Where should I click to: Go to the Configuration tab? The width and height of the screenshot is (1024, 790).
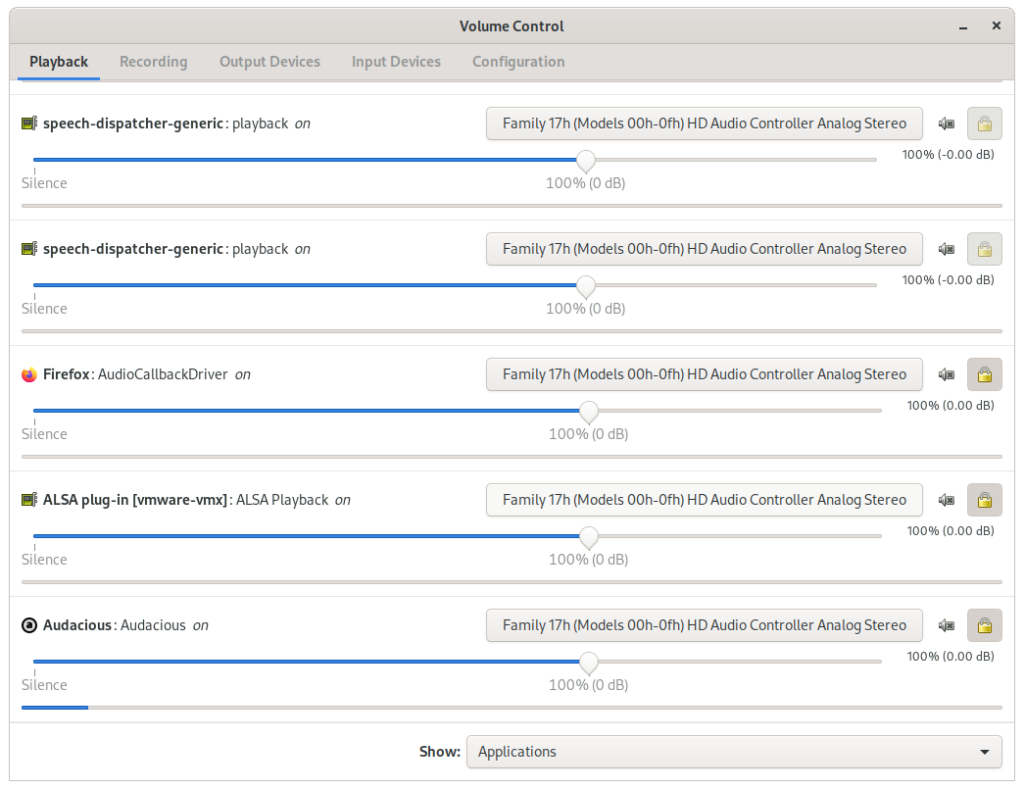[x=519, y=62]
